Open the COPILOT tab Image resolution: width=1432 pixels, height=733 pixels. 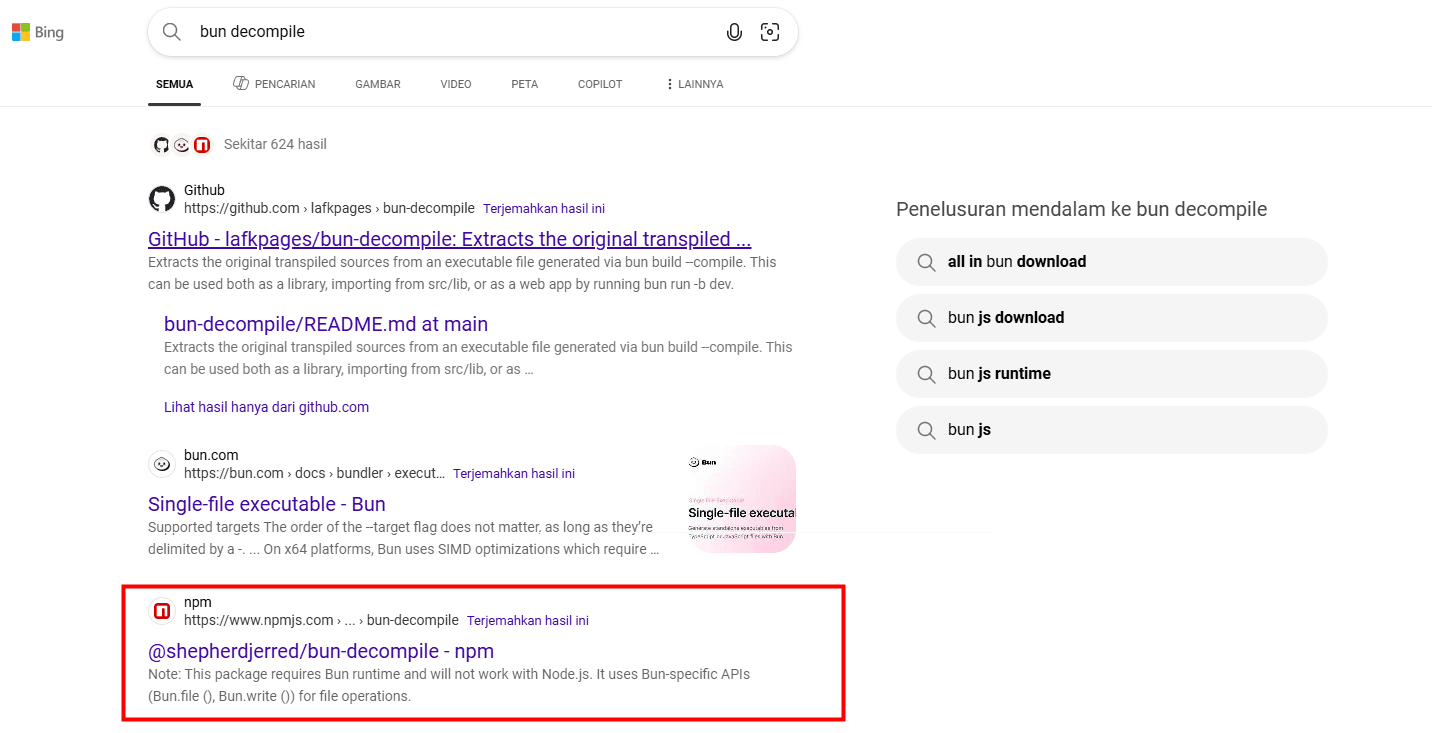point(600,84)
